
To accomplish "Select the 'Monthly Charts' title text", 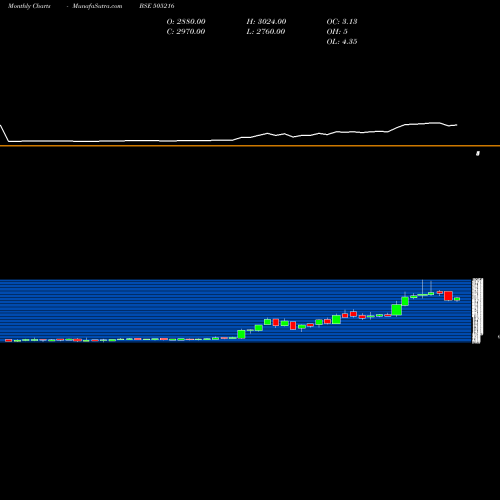I will point(29,6).
